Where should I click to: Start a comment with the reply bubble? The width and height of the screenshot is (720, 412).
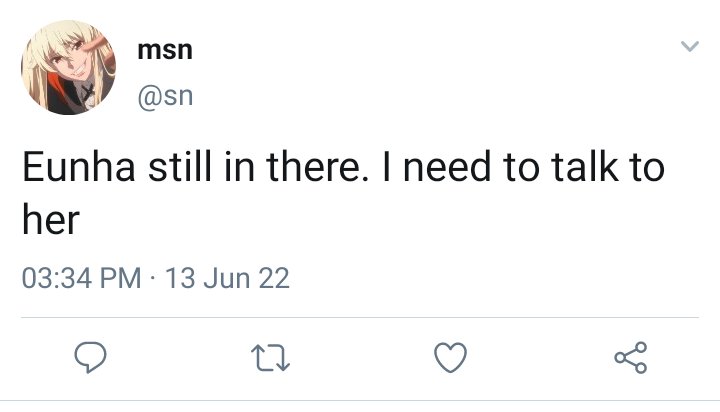point(90,357)
